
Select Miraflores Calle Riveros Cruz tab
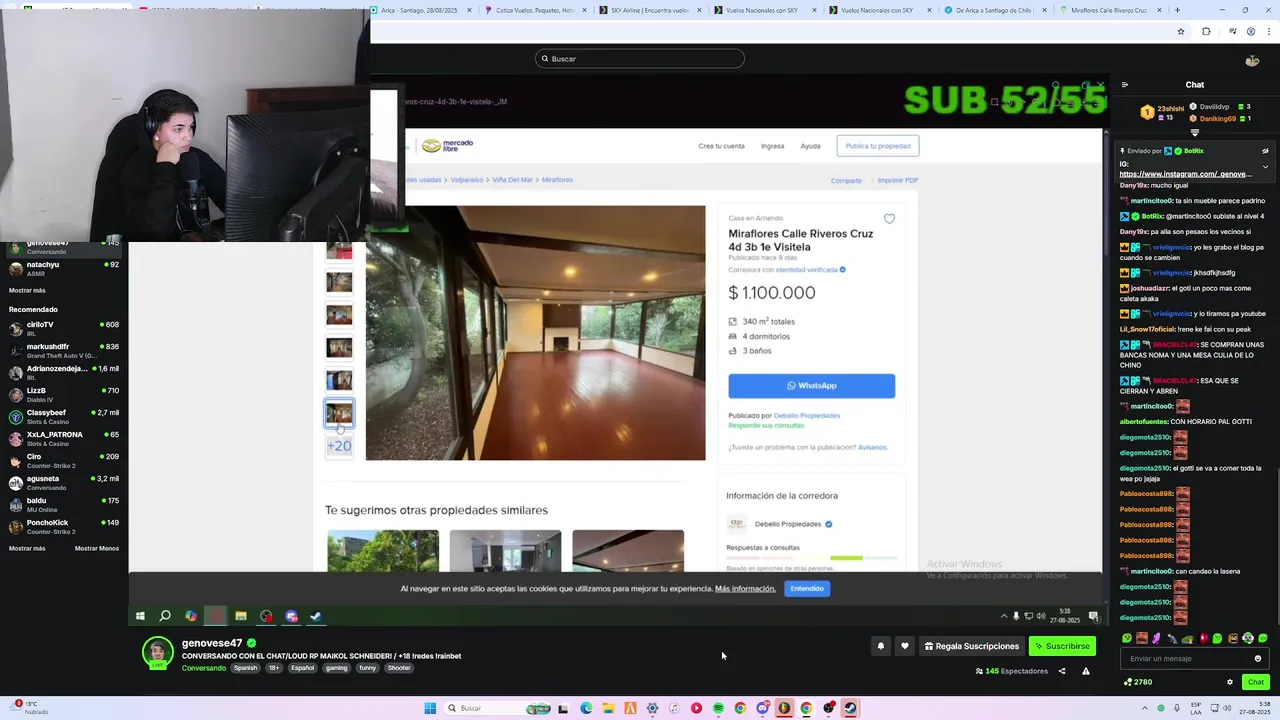point(1108,10)
